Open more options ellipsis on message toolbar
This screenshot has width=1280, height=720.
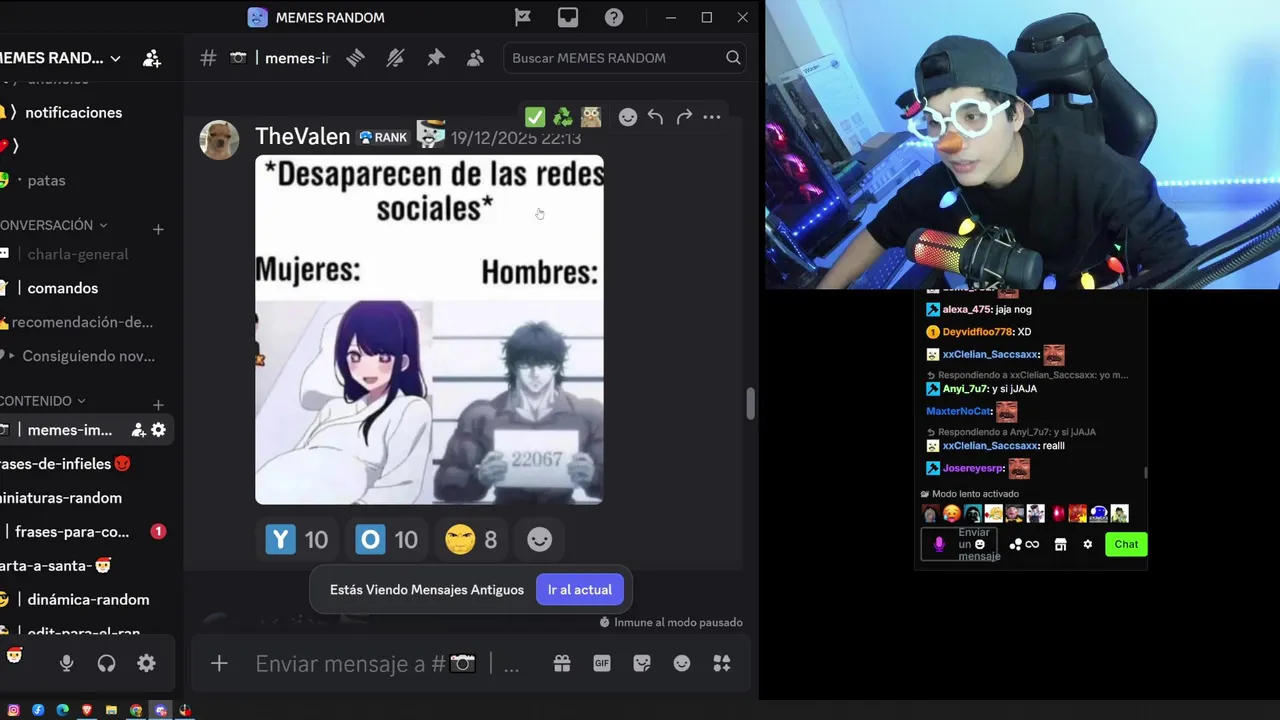tap(712, 117)
